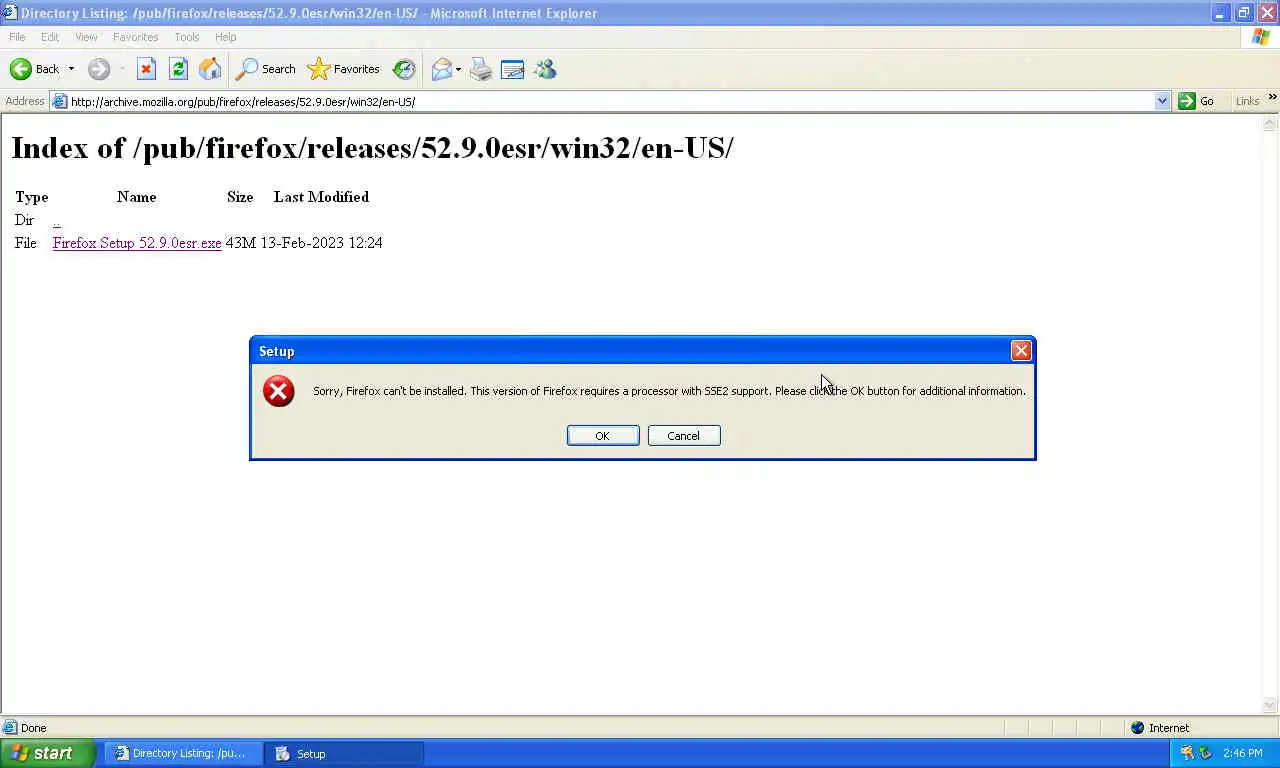
Task: Minimize the Internet Explorer window
Action: point(1220,13)
